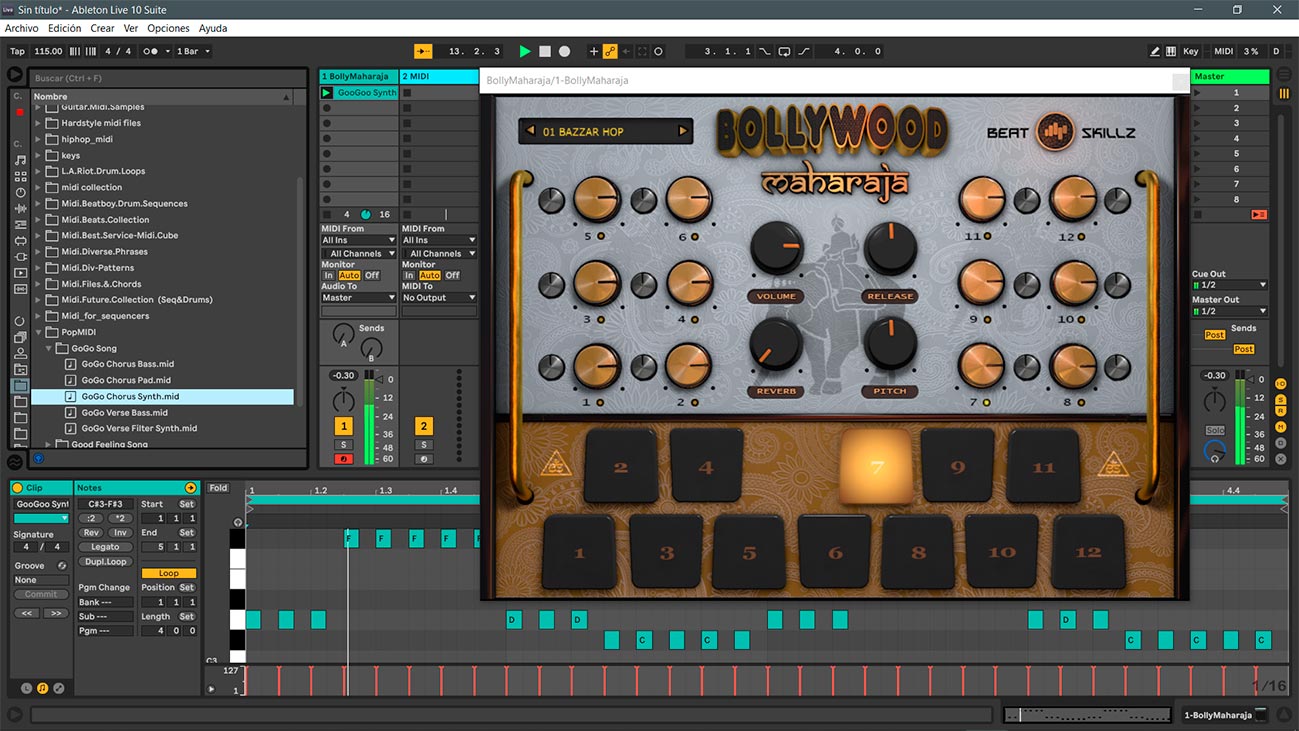Click the MIDI Arrangement Overdub plus icon

click(594, 51)
